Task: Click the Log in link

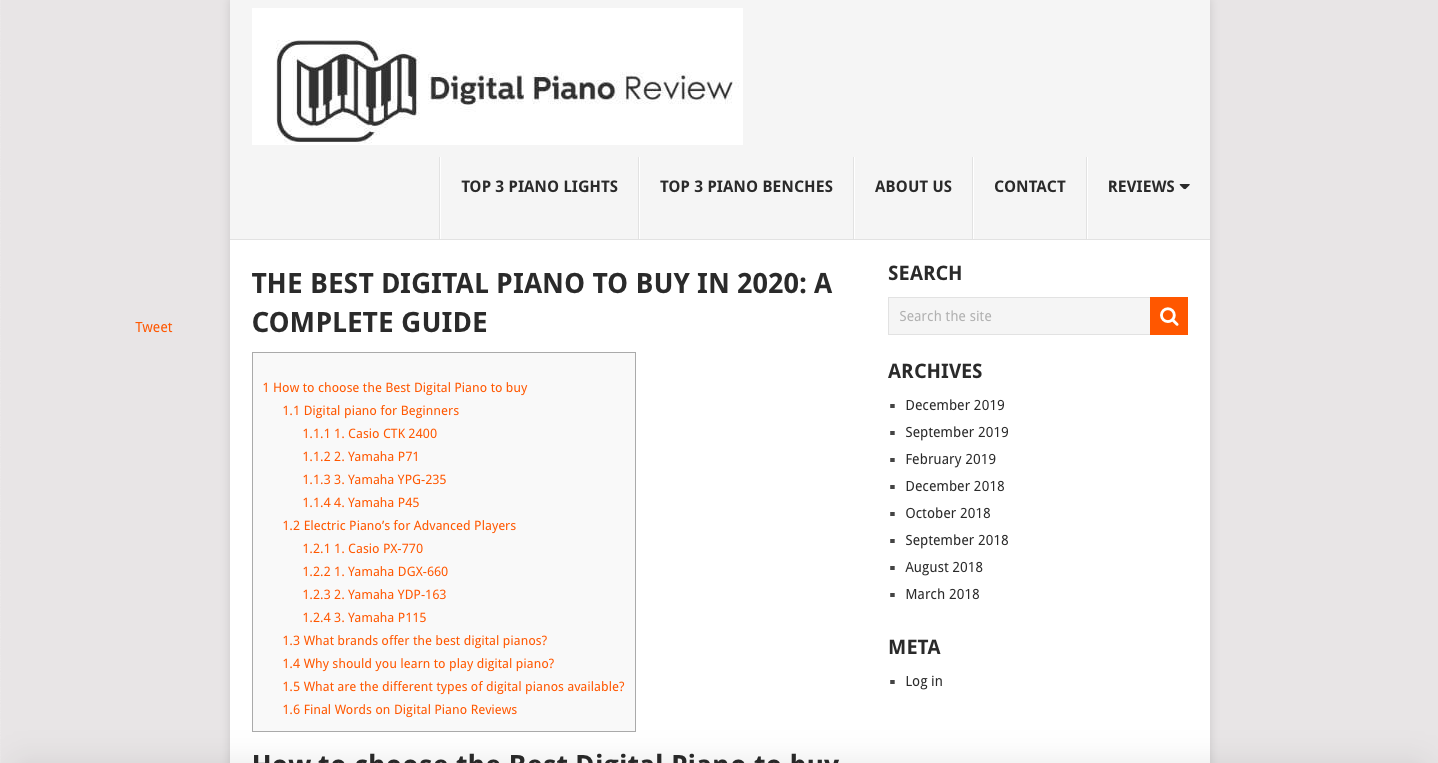Action: (x=924, y=681)
